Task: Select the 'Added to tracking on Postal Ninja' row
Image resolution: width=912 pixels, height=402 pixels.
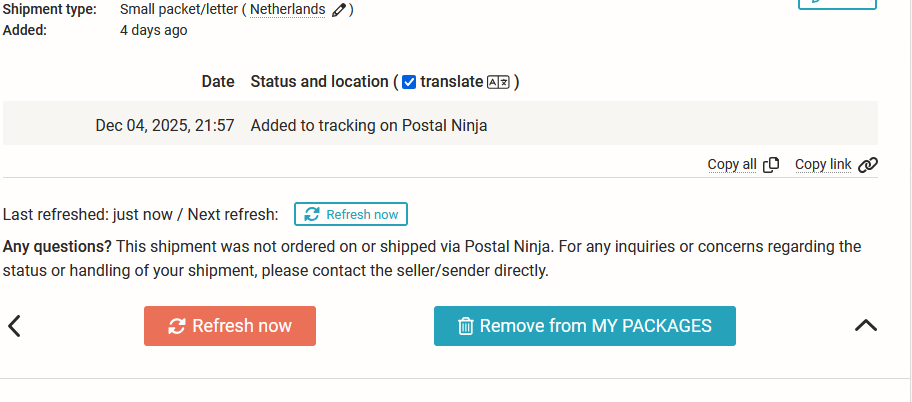Action: 369,126
